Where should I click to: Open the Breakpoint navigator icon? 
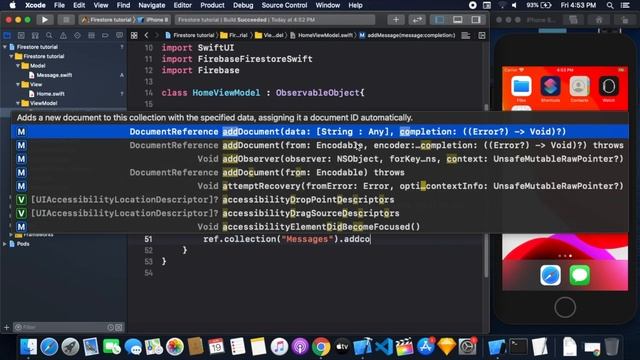click(x=105, y=36)
